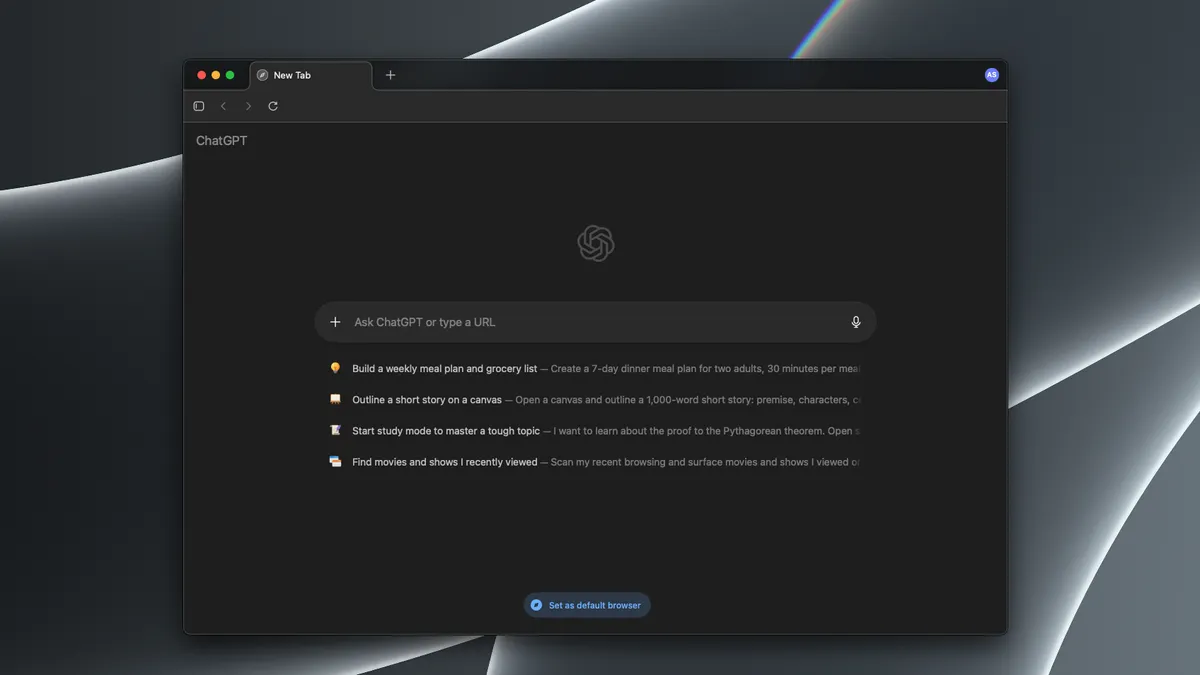Reload the page with refresh icon

click(273, 106)
